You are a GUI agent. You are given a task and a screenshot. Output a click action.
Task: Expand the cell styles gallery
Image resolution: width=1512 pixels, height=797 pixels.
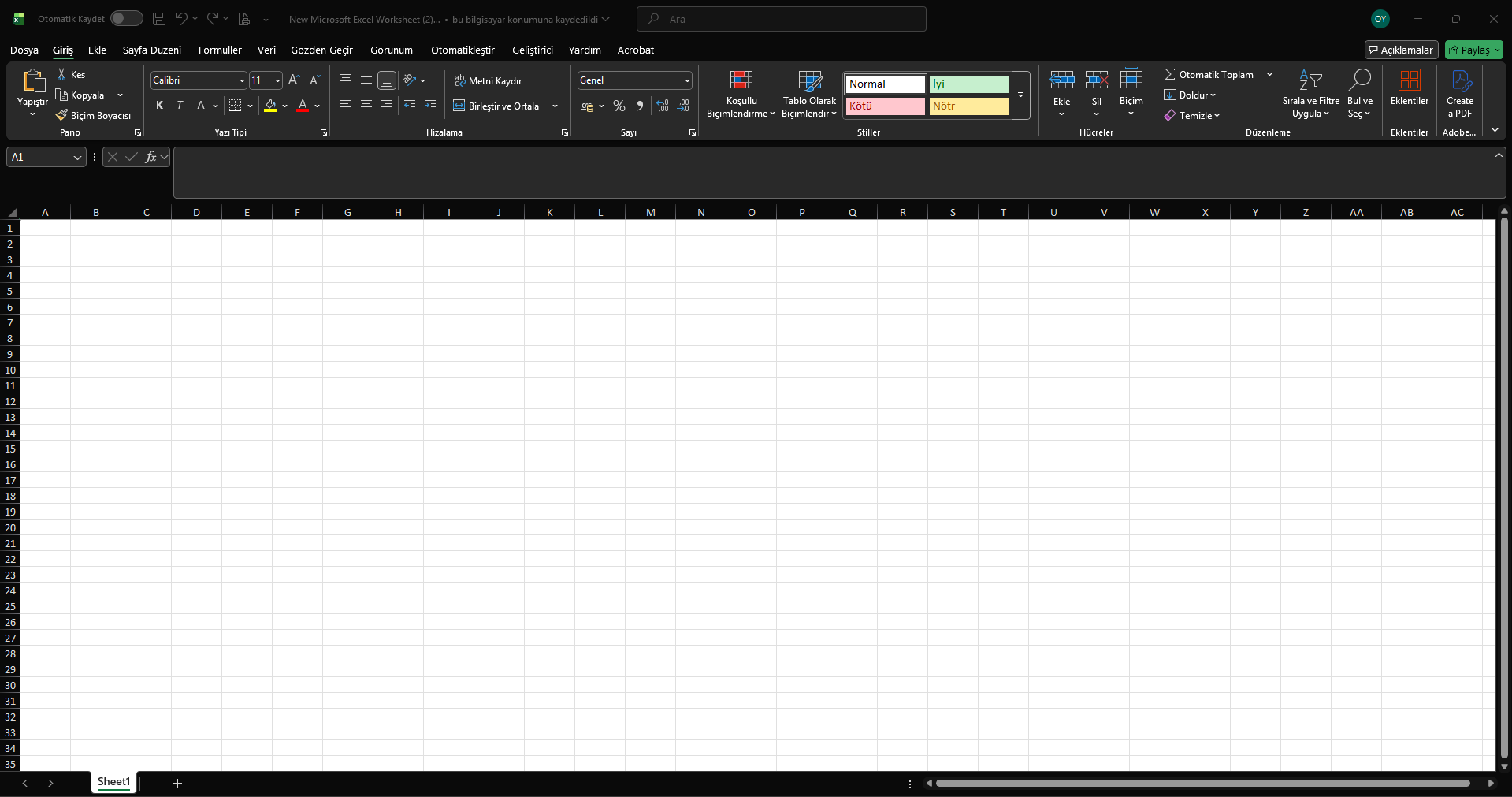click(x=1020, y=95)
